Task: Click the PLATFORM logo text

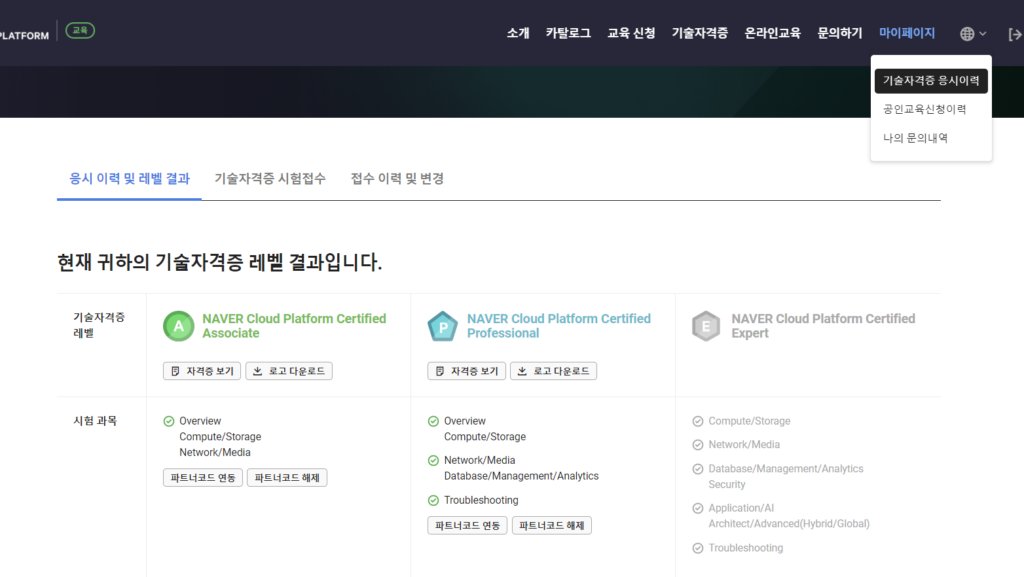Action: pos(24,35)
